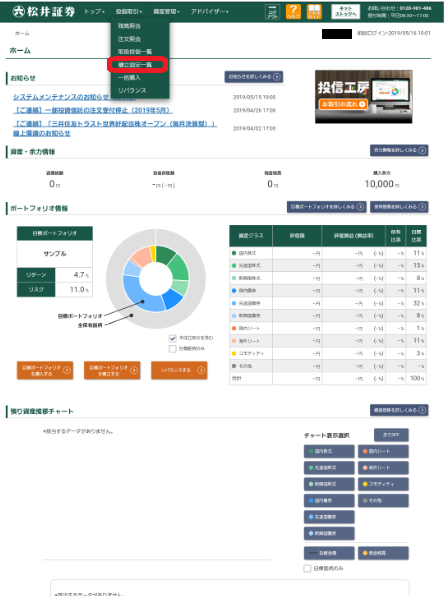Click the 松井証券 logo
Image resolution: width=445 pixels, height=596 pixels.
44,12
